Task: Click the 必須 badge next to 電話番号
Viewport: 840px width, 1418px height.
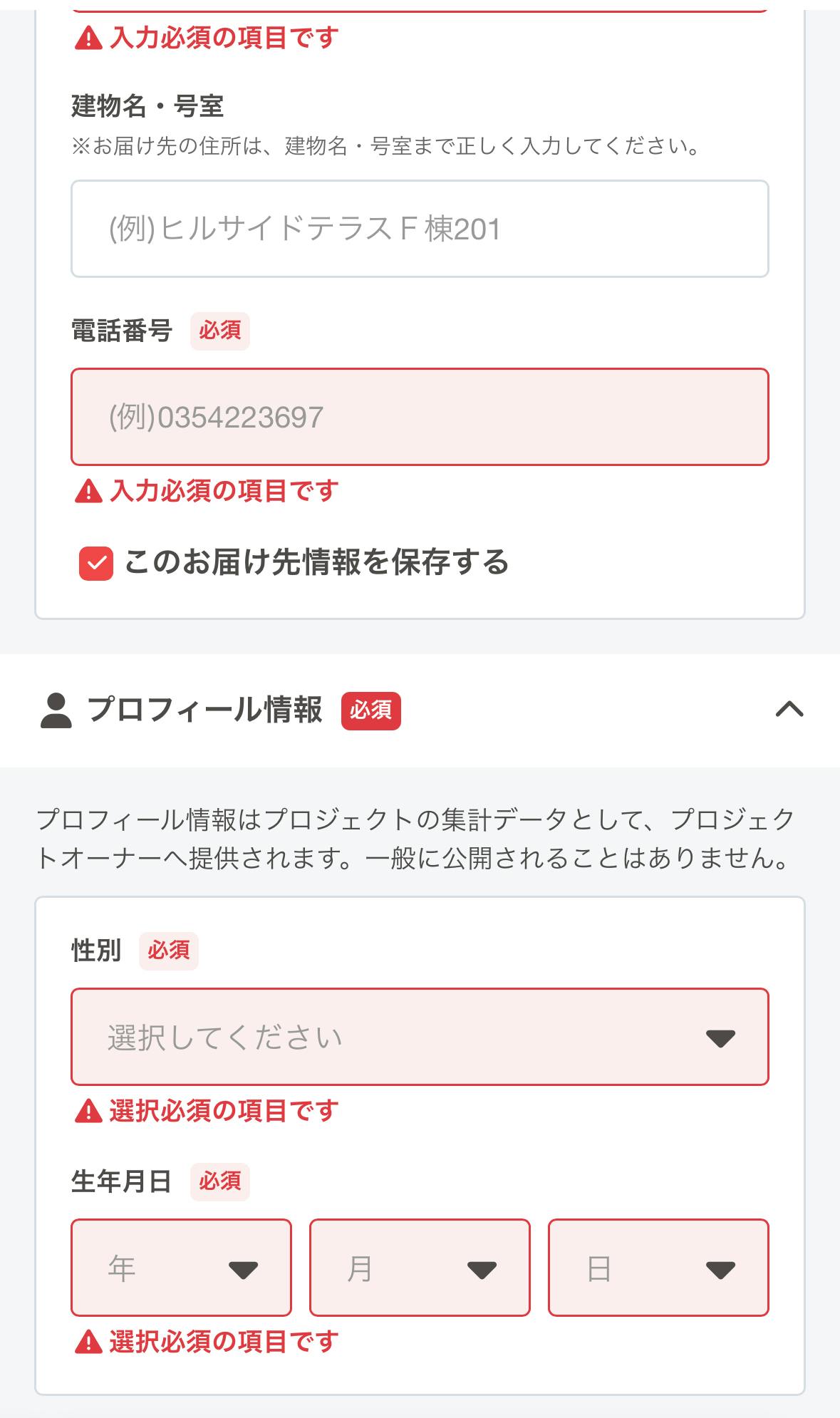Action: coord(219,331)
